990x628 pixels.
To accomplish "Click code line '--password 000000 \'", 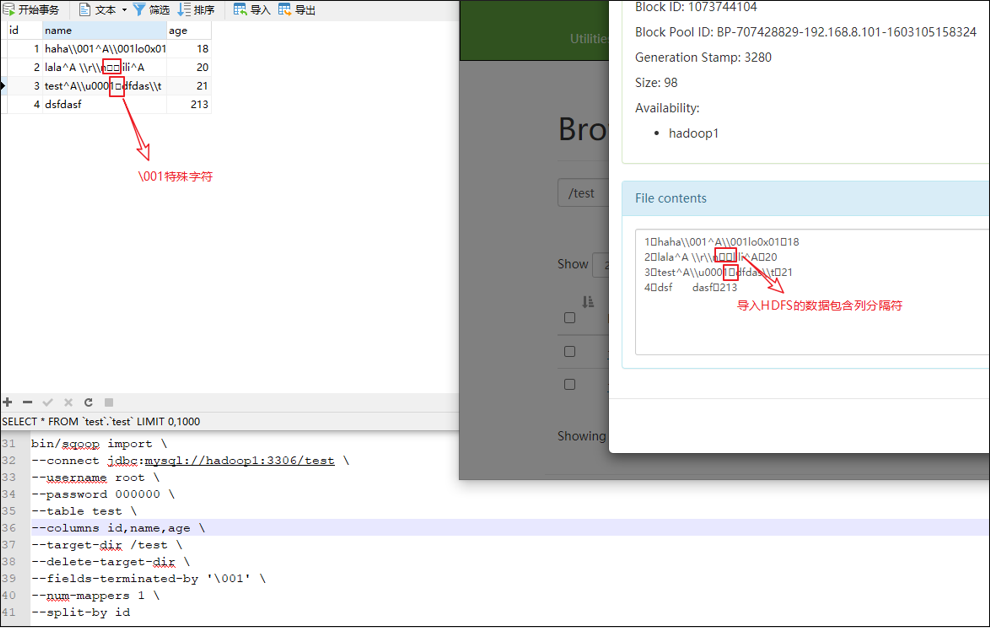I will pos(103,494).
